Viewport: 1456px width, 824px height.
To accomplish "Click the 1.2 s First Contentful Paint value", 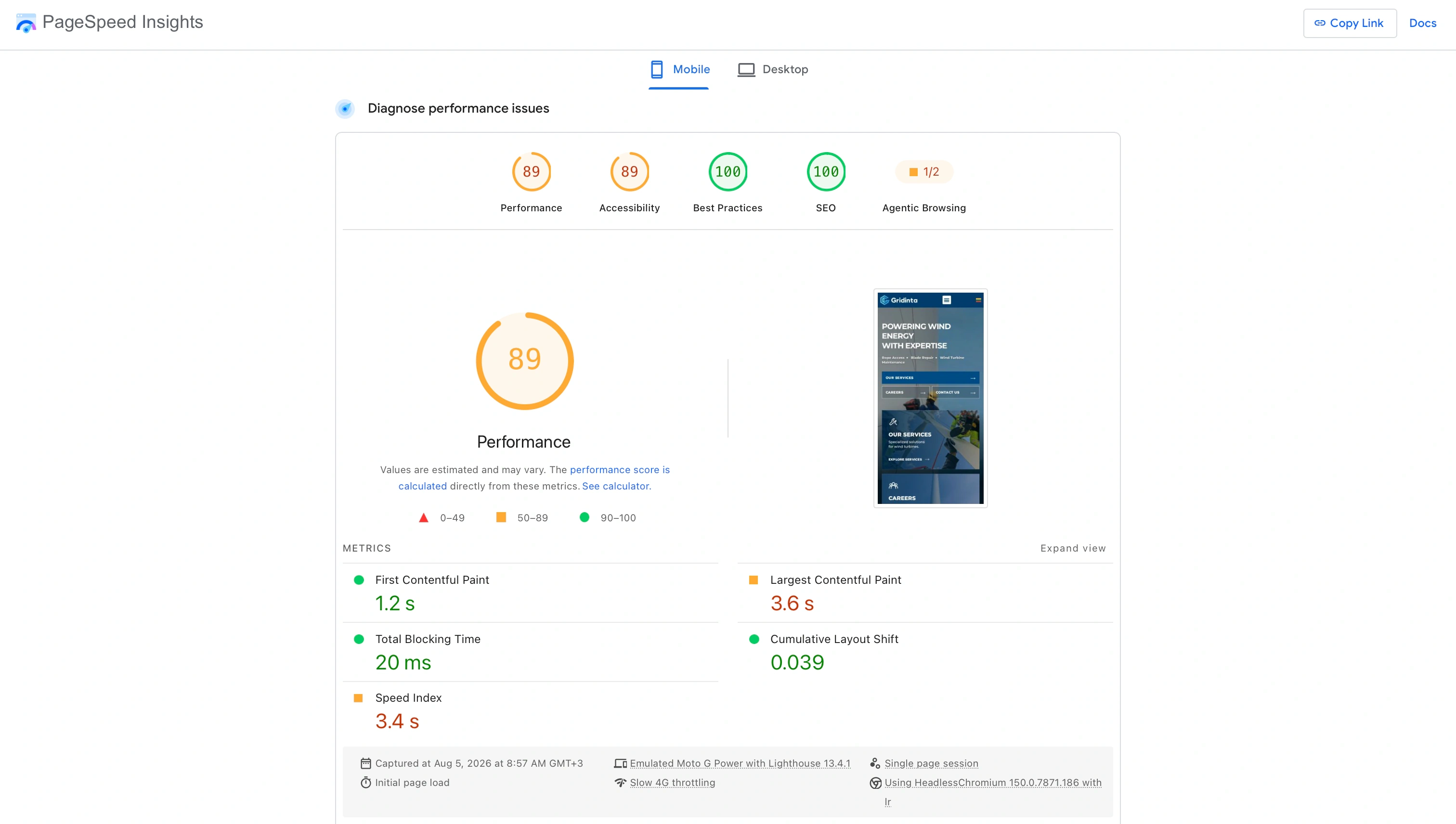I will click(x=395, y=603).
